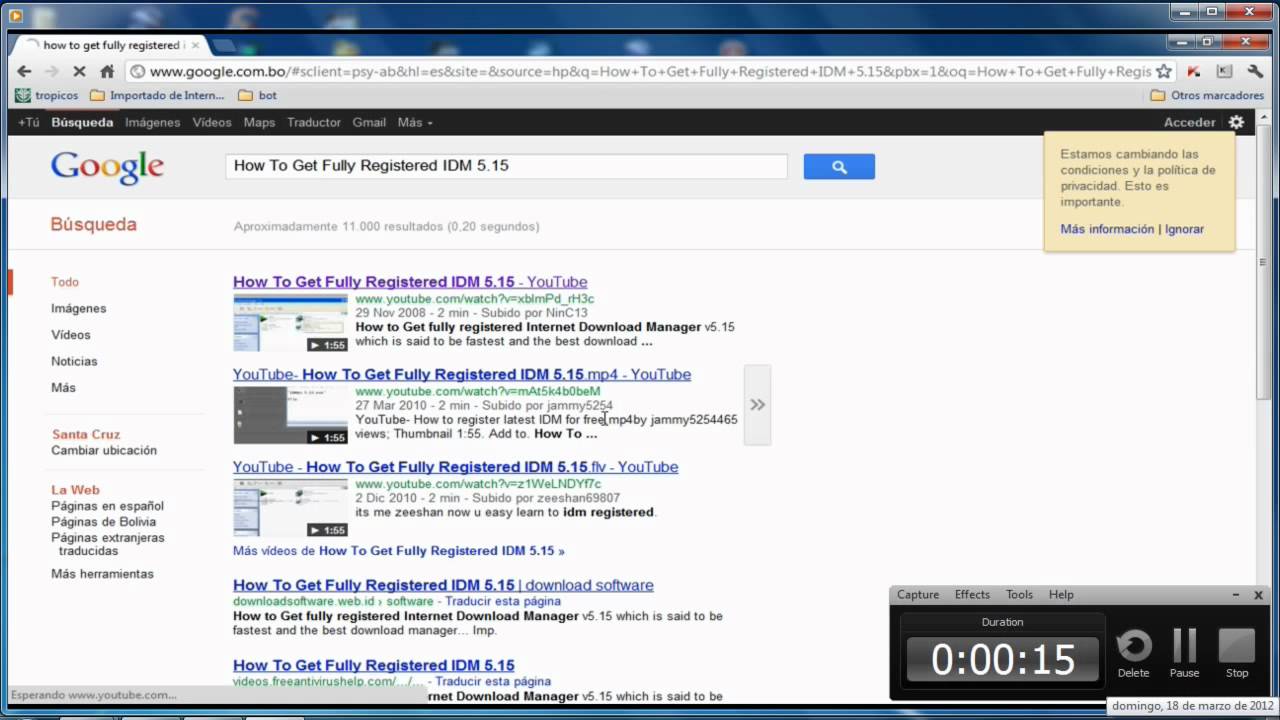Select 'Páginas en español' filter
This screenshot has height=720, width=1280.
click(107, 506)
